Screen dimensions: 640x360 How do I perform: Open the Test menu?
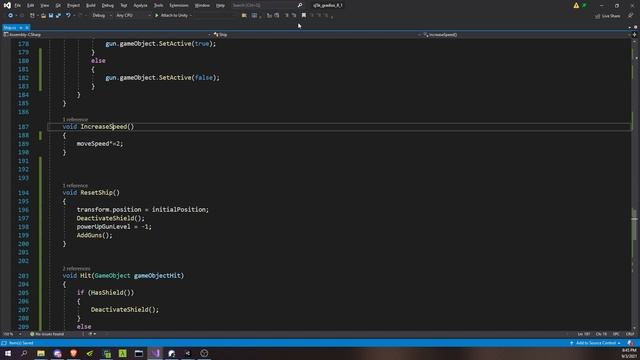tap(124, 5)
